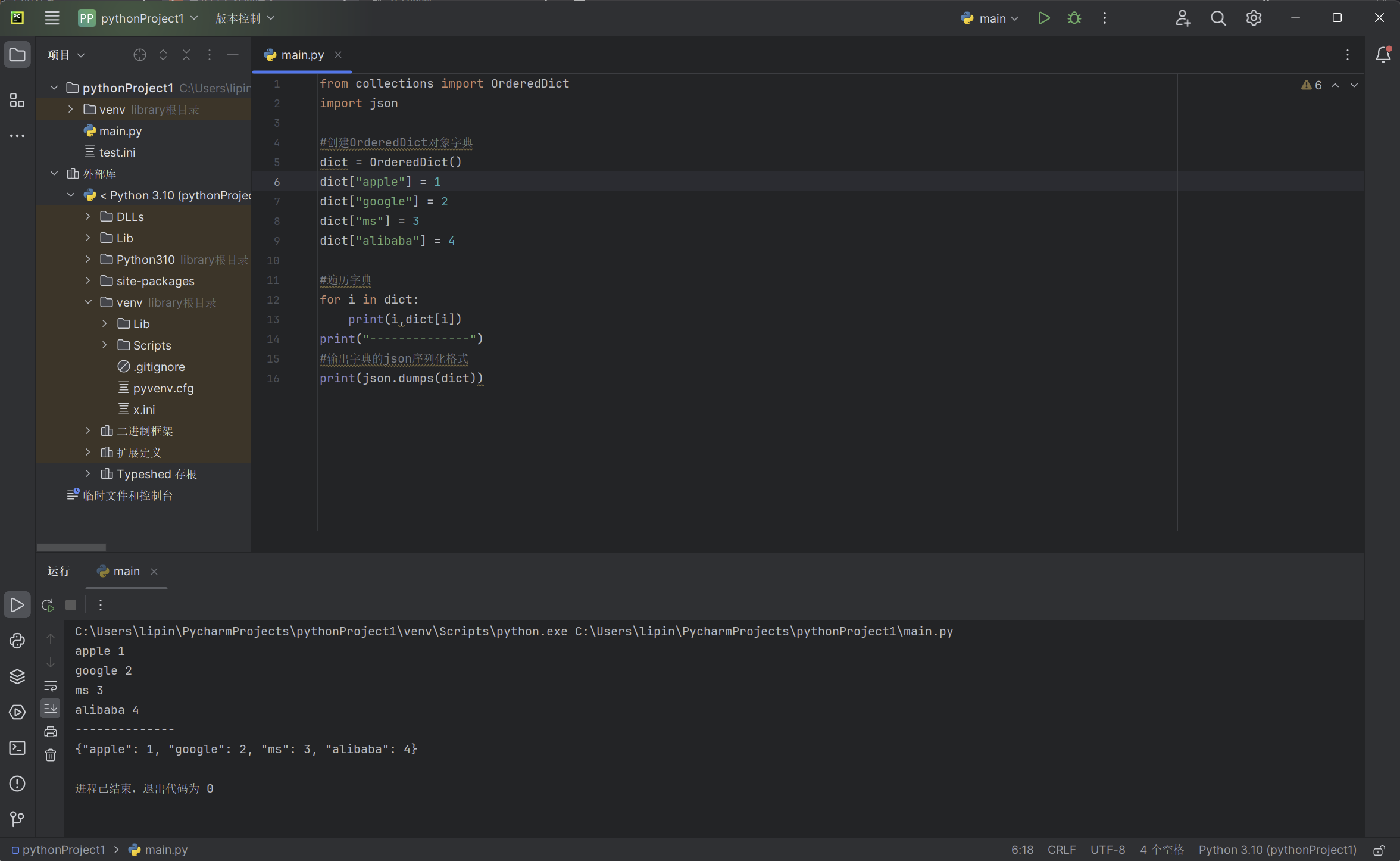Click the 6 warnings indicator

coord(1311,85)
